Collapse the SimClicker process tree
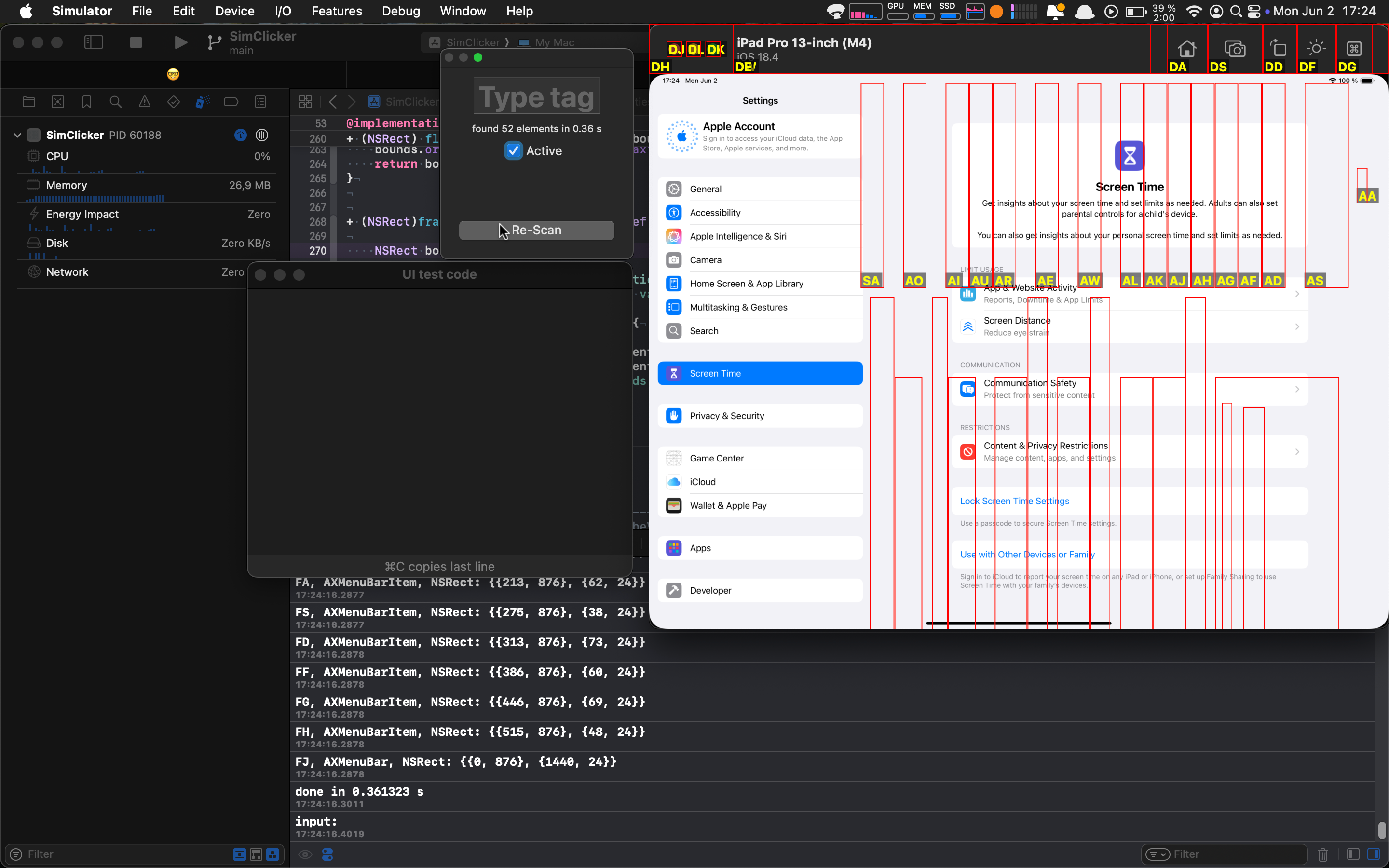The height and width of the screenshot is (868, 1389). (17, 135)
